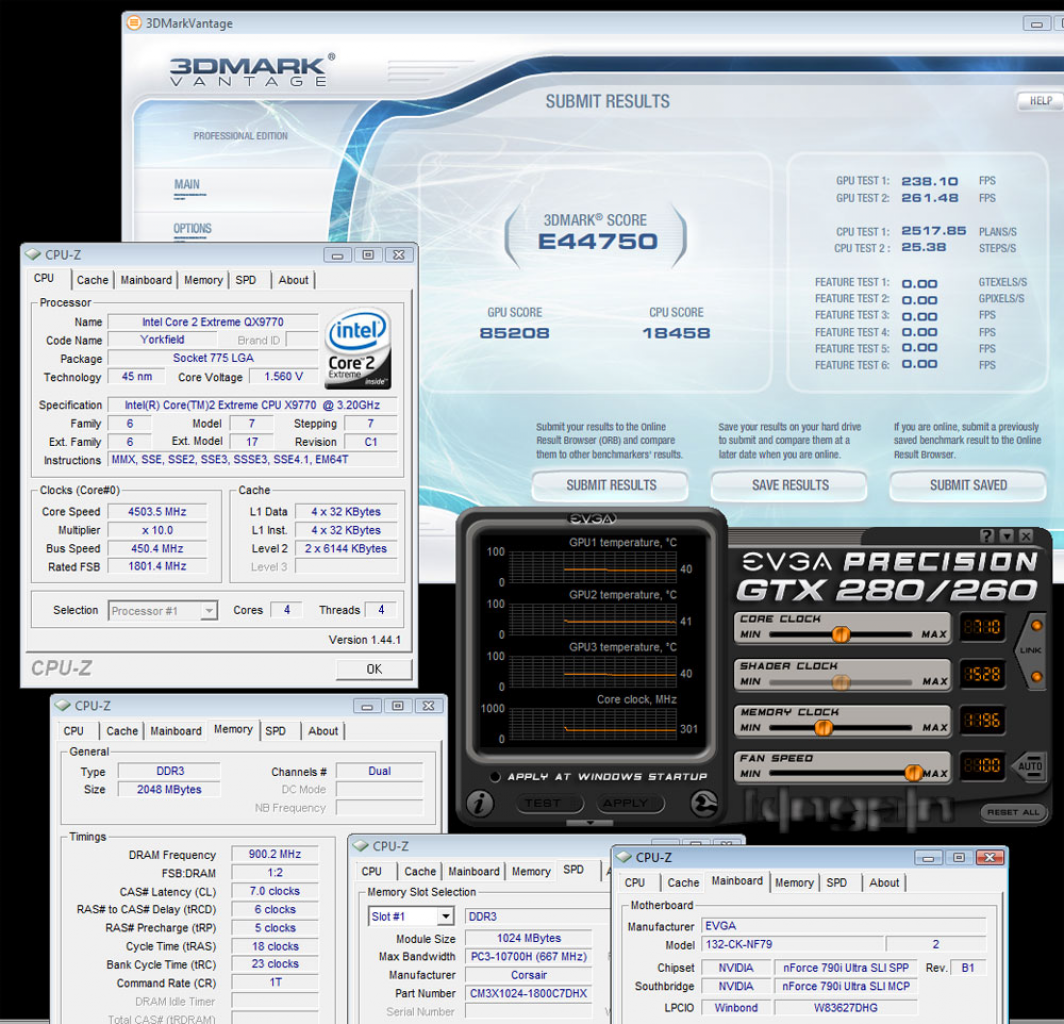Click OK in the CPU-Z CPU window

coord(374,669)
